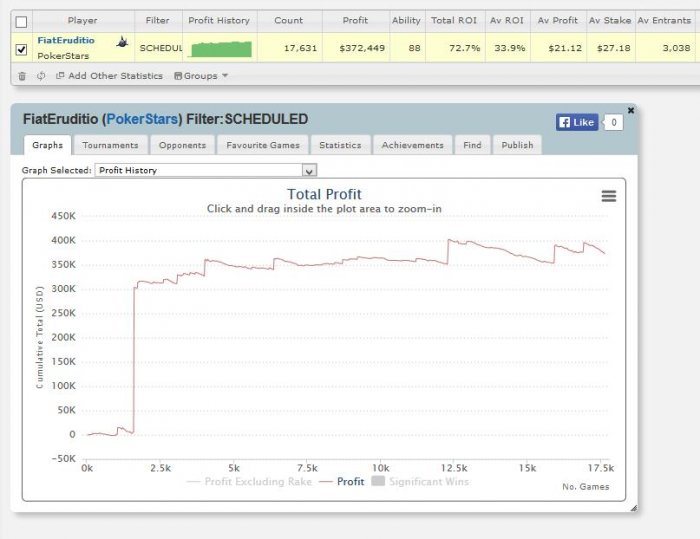Go to the Favourite Games tab

click(263, 145)
